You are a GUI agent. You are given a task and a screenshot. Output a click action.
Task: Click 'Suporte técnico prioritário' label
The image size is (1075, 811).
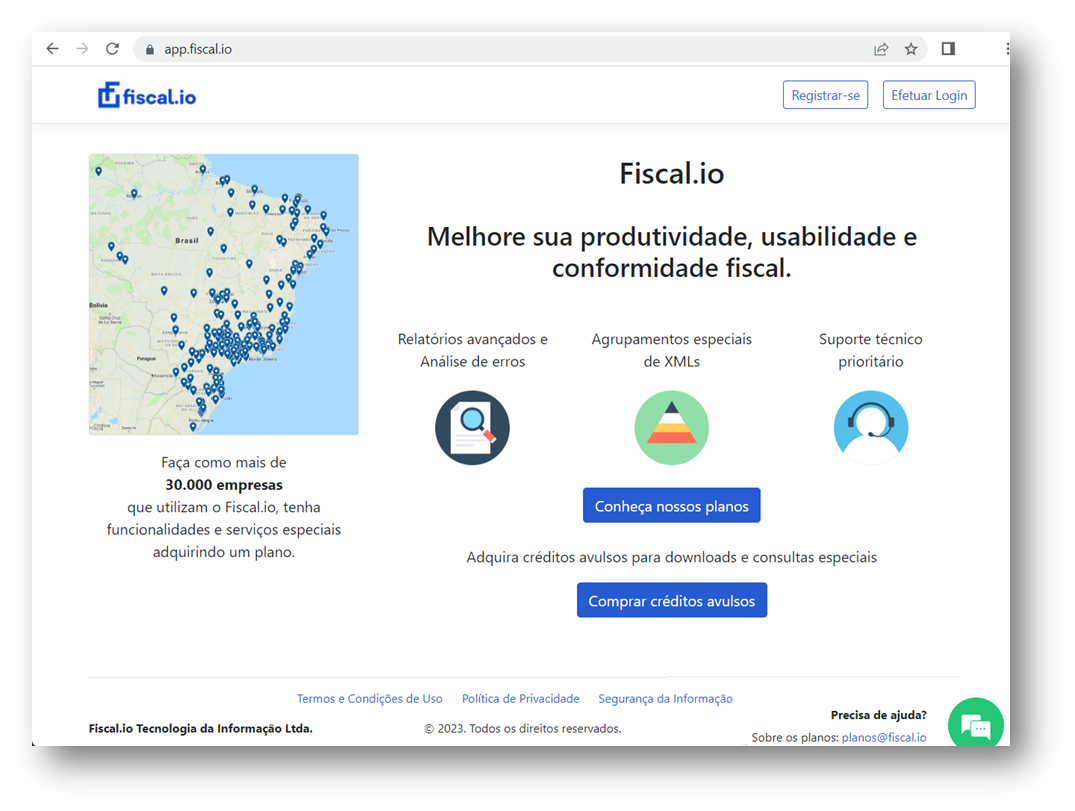tap(871, 350)
